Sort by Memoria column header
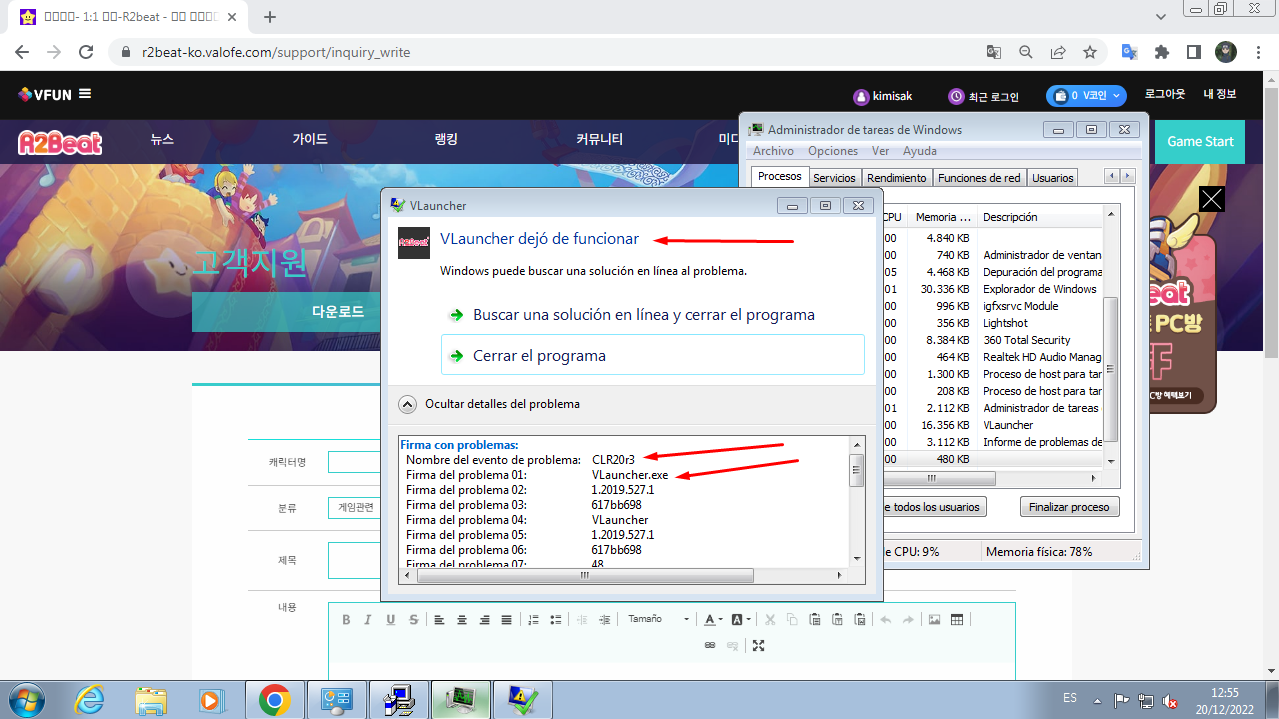The width and height of the screenshot is (1279, 719). click(x=943, y=217)
